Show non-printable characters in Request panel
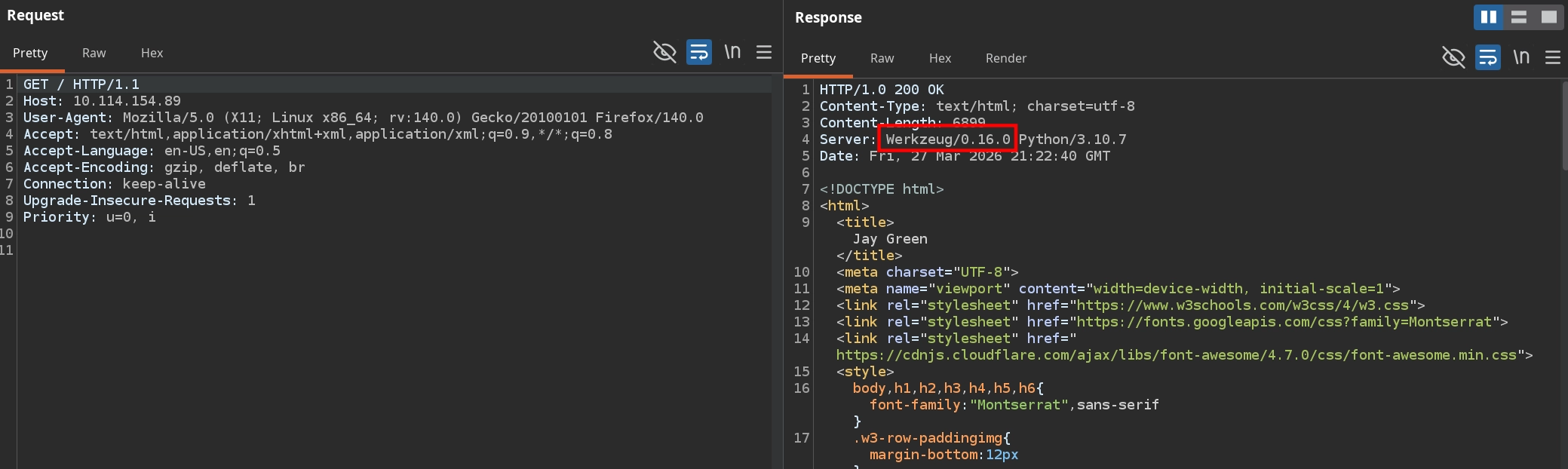Viewport: 1568px width, 469px height. pos(732,52)
